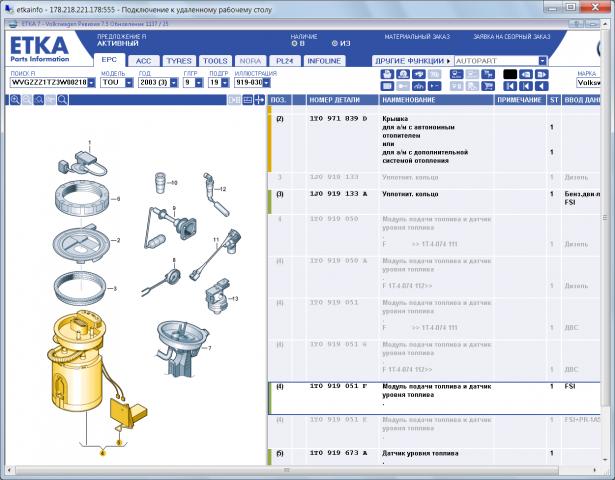Click the cover part 2 in diagram
Viewport: 615px width, 480px height.
[80, 243]
